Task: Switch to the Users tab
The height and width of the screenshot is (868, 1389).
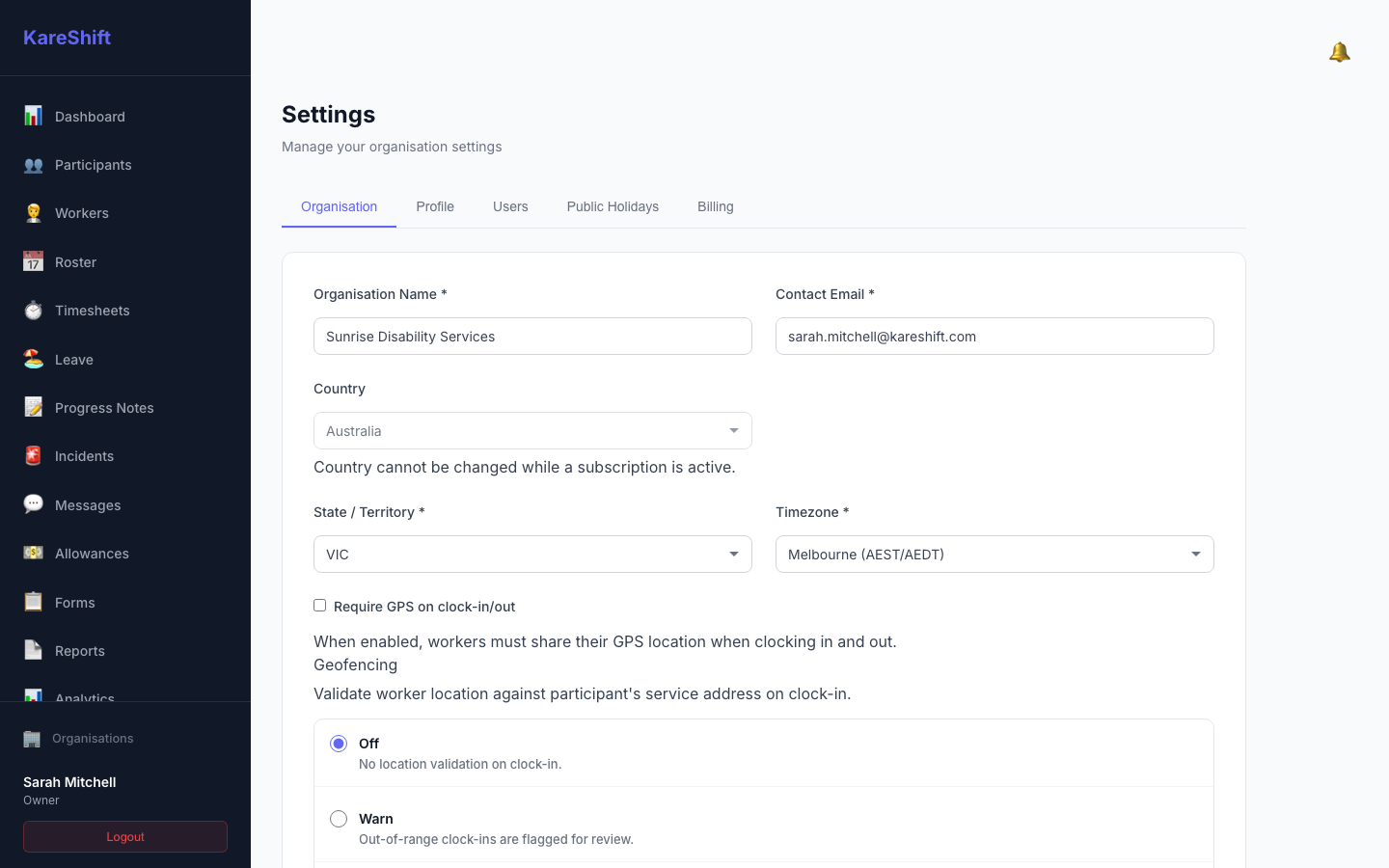Action: [510, 206]
